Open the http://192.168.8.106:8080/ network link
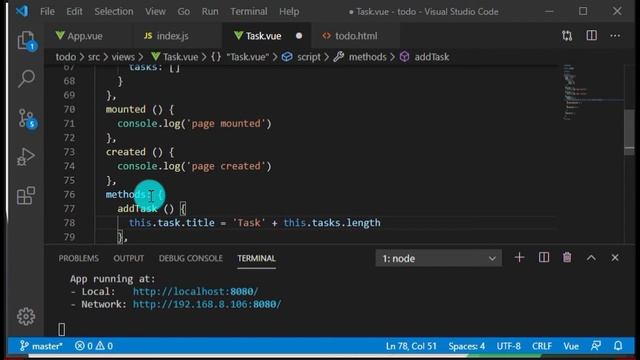The image size is (640, 360). [207, 304]
